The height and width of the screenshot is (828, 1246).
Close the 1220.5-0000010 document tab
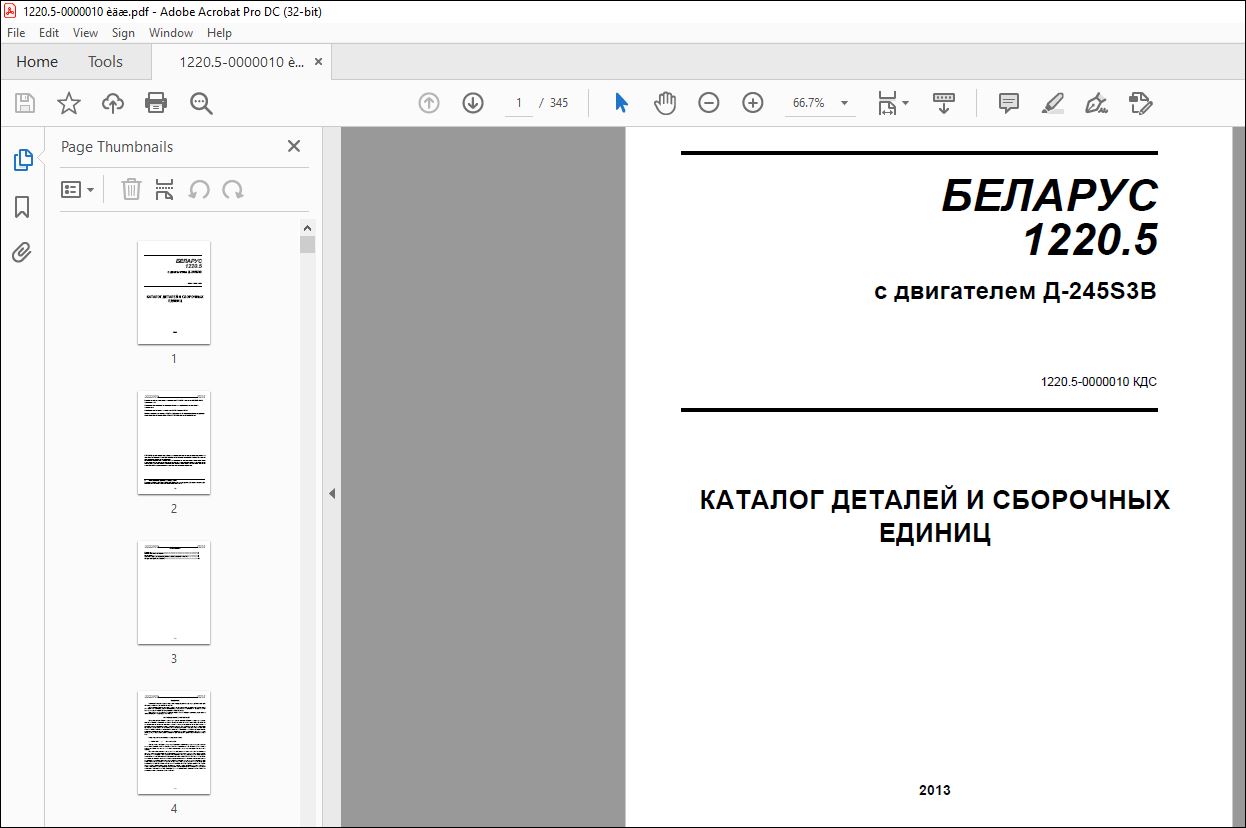pos(319,61)
